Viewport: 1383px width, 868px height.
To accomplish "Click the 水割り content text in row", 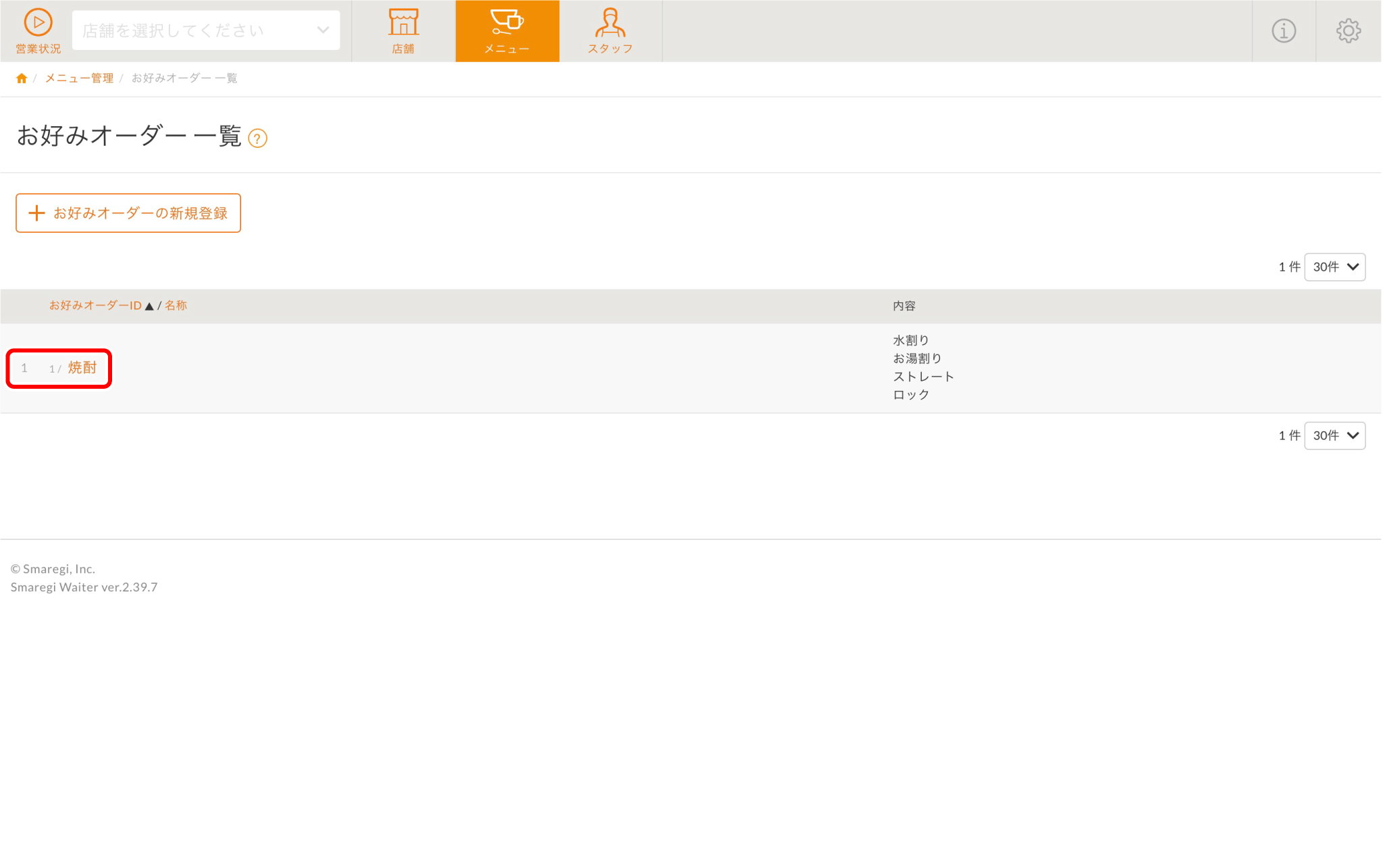I will [x=910, y=340].
